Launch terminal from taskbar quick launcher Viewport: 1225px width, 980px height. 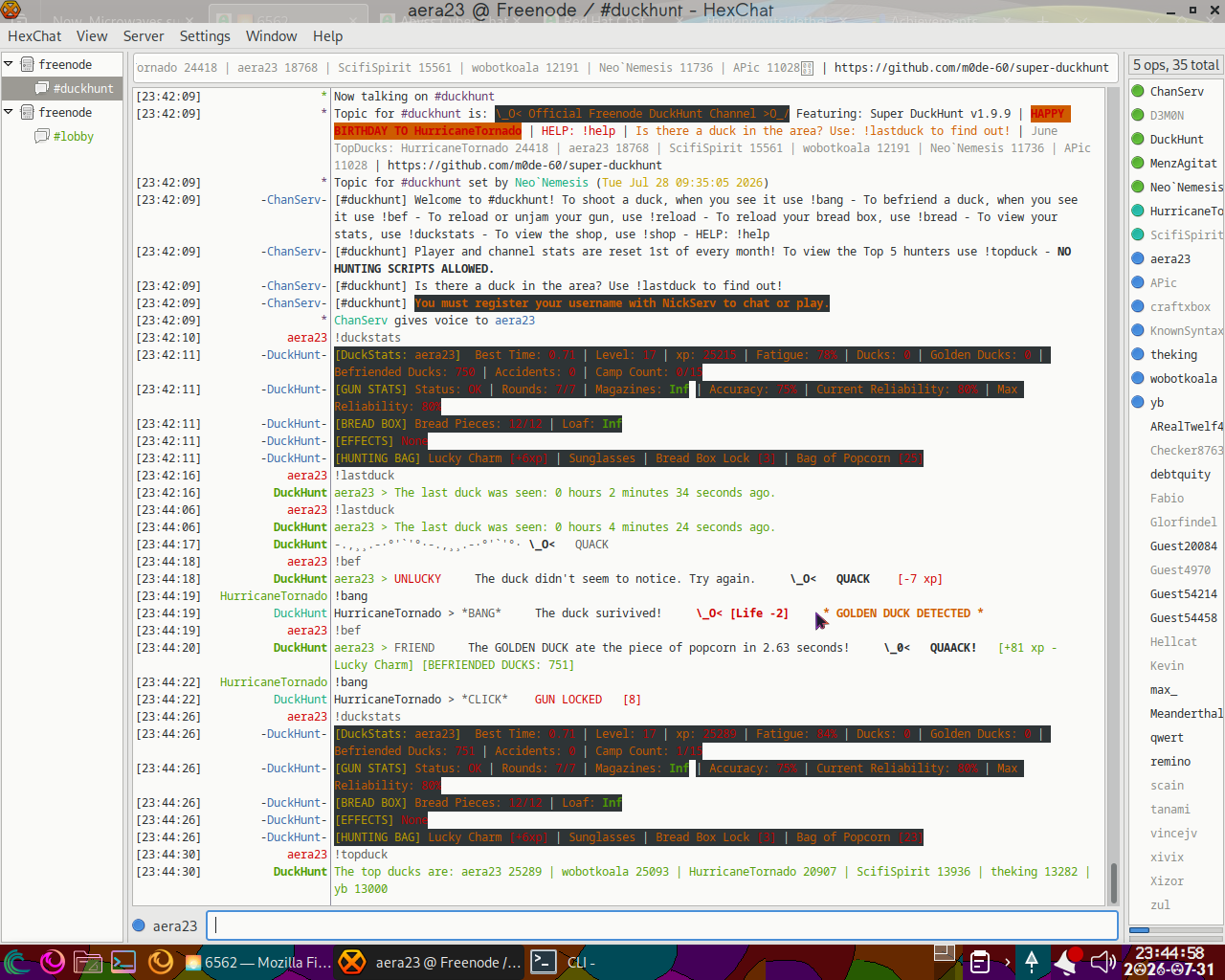[123, 962]
